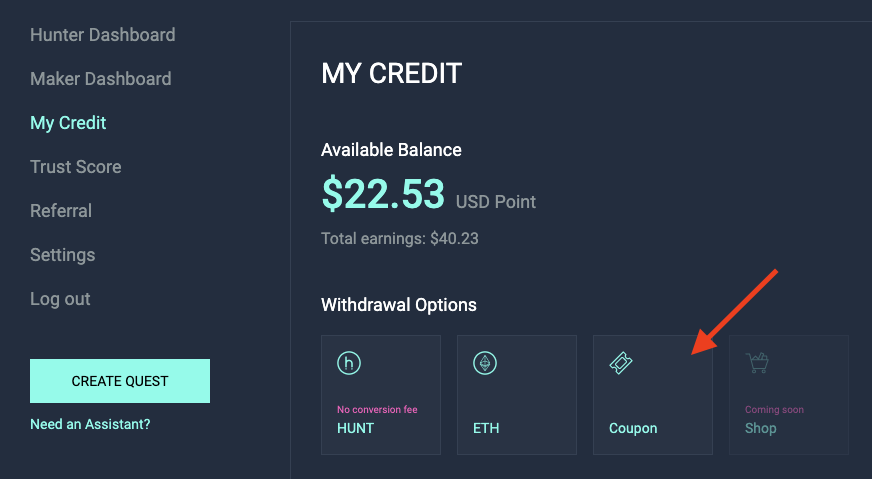Click the HUNT token circle icon

(x=349, y=363)
